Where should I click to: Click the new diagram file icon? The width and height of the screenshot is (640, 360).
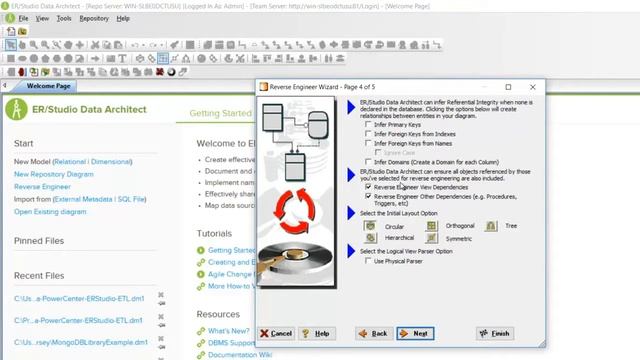tap(11, 31)
